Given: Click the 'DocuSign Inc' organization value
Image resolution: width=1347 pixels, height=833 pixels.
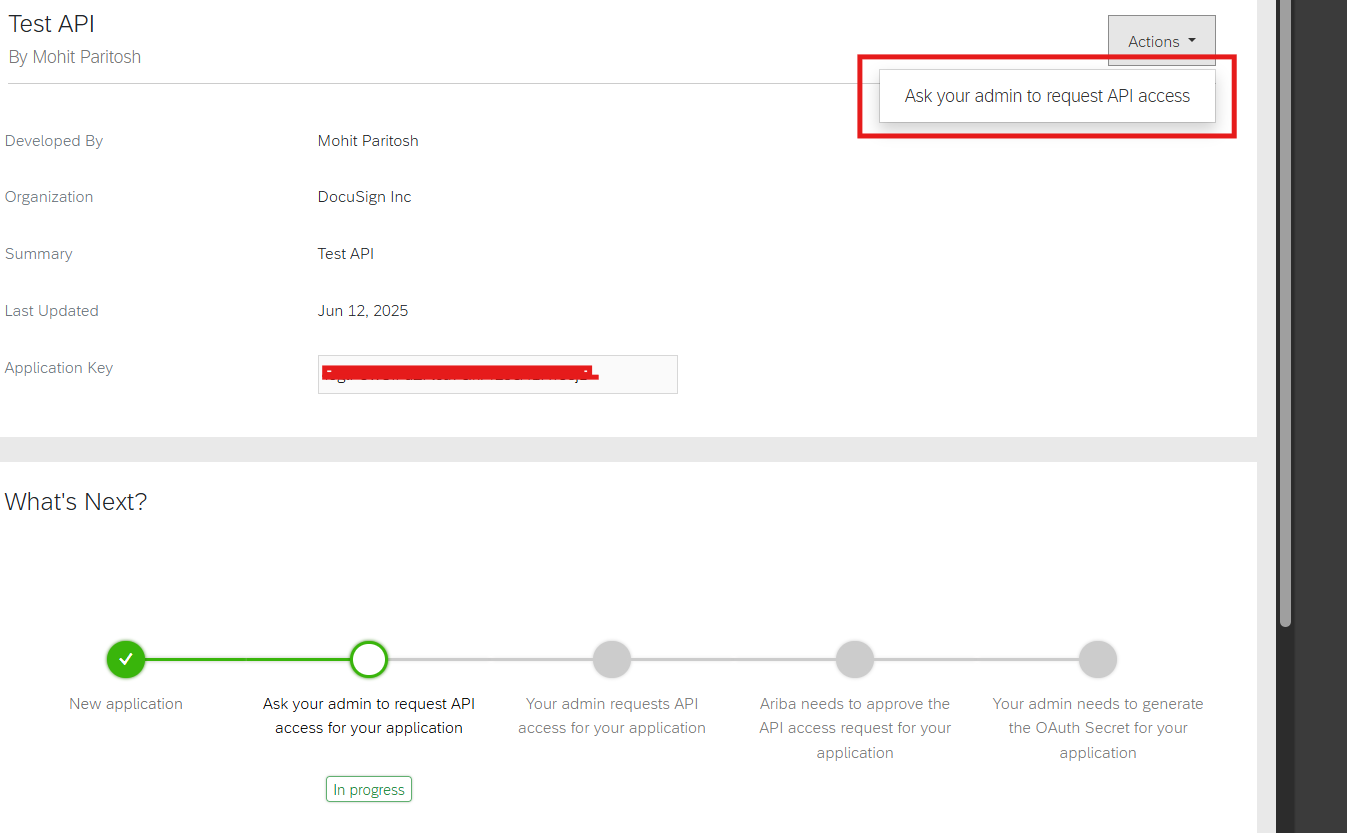Looking at the screenshot, I should [x=364, y=197].
